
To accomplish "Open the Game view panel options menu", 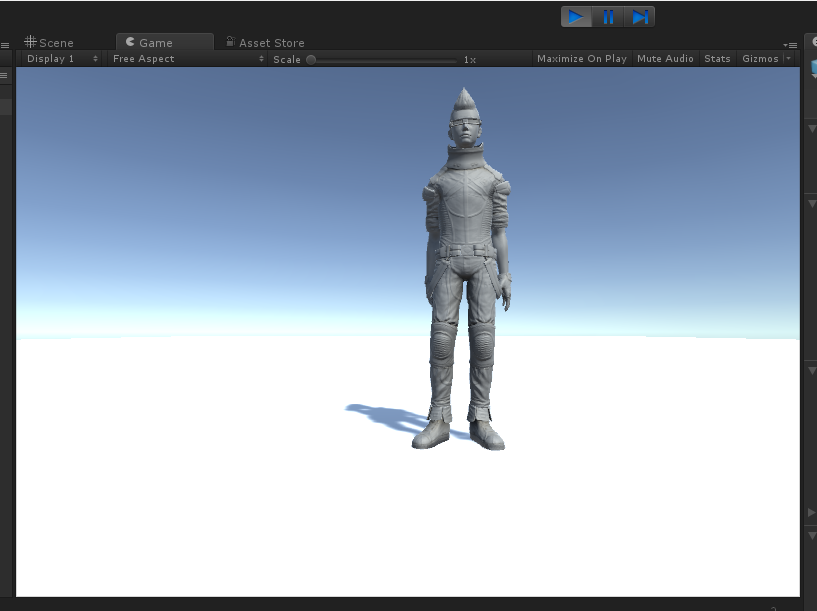I will point(790,45).
